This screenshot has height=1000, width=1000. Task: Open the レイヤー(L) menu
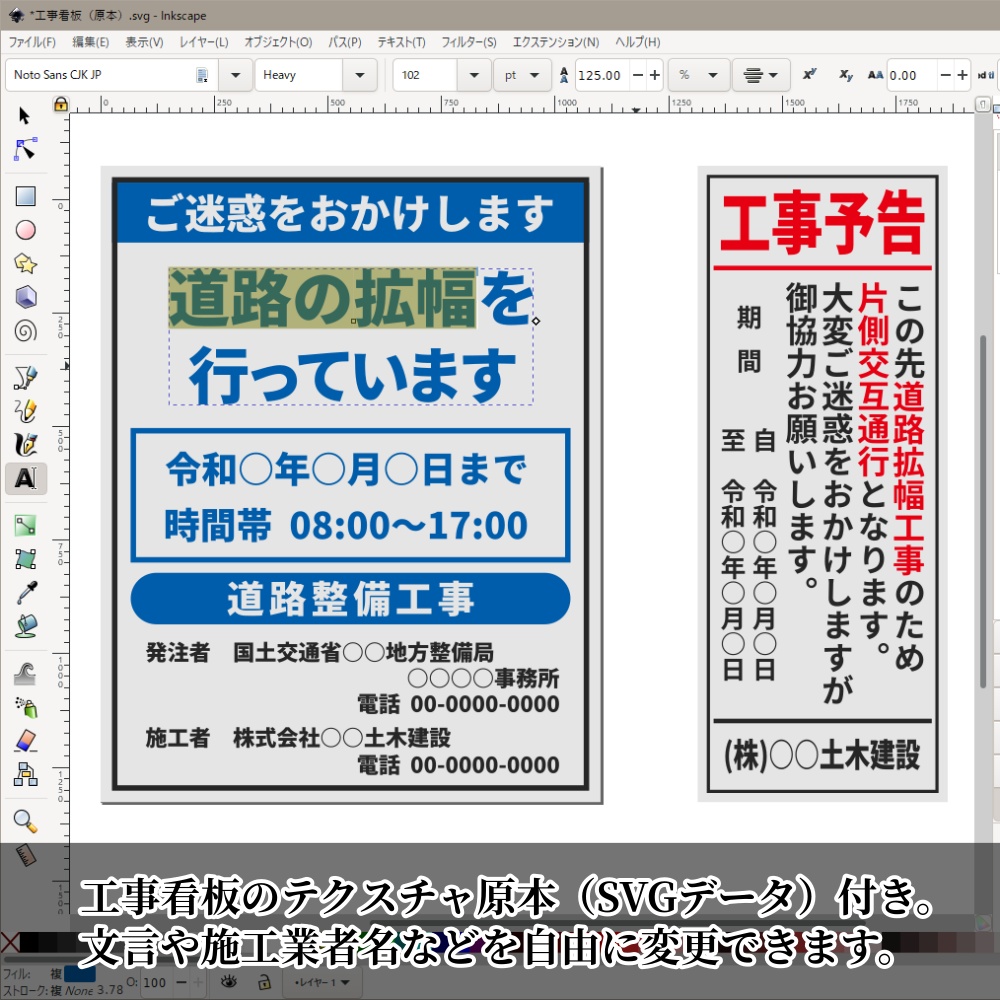tap(203, 42)
